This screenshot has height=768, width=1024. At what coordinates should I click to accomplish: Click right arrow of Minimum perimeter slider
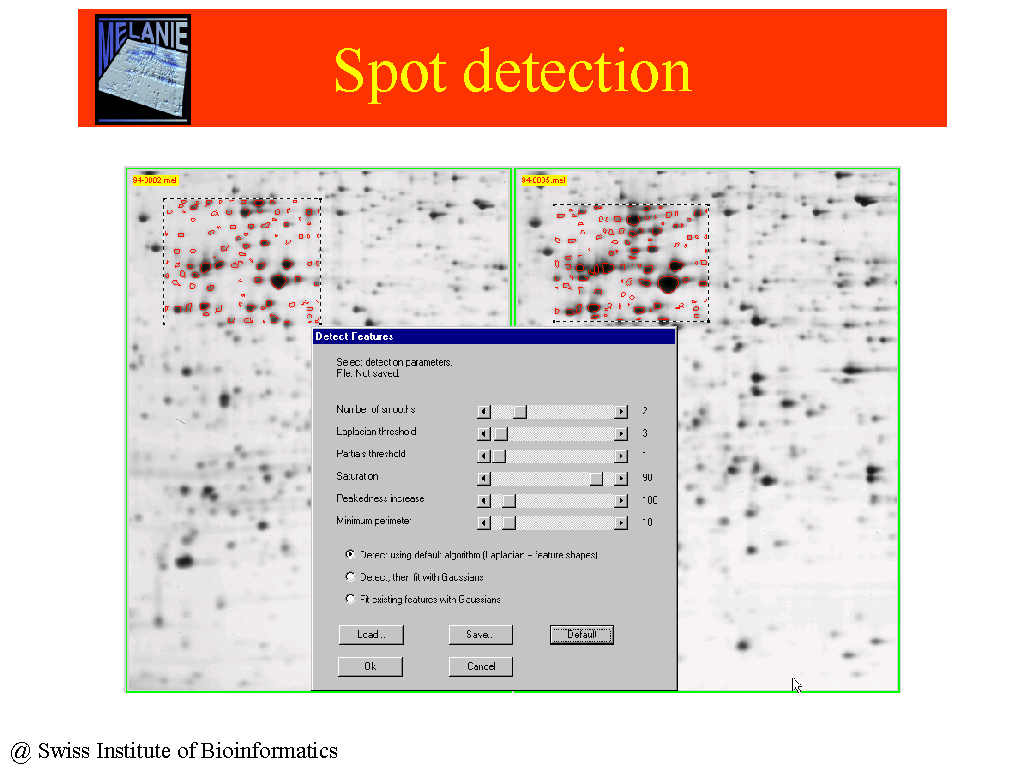pos(621,522)
